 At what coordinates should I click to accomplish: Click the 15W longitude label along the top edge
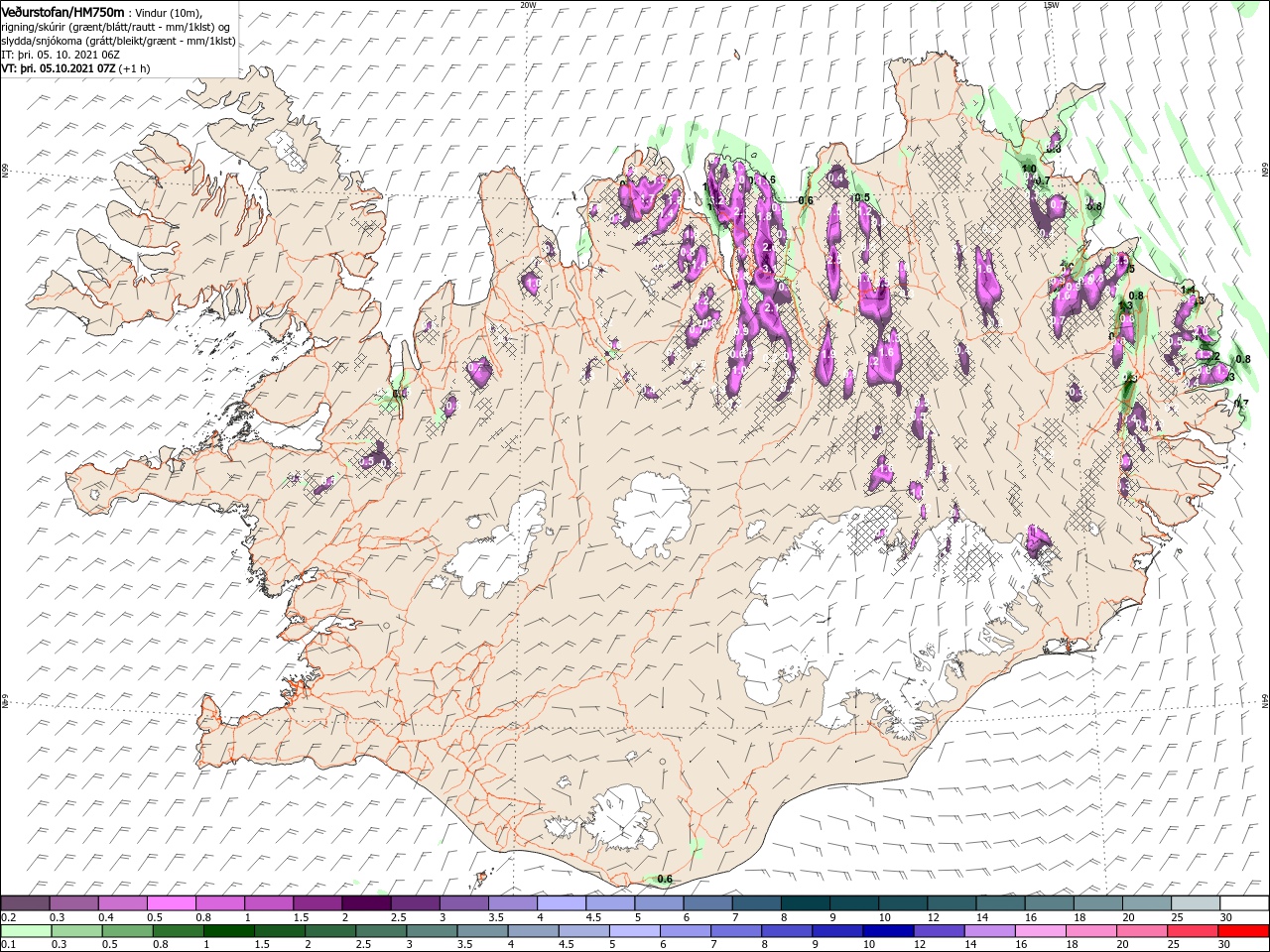(x=1051, y=4)
